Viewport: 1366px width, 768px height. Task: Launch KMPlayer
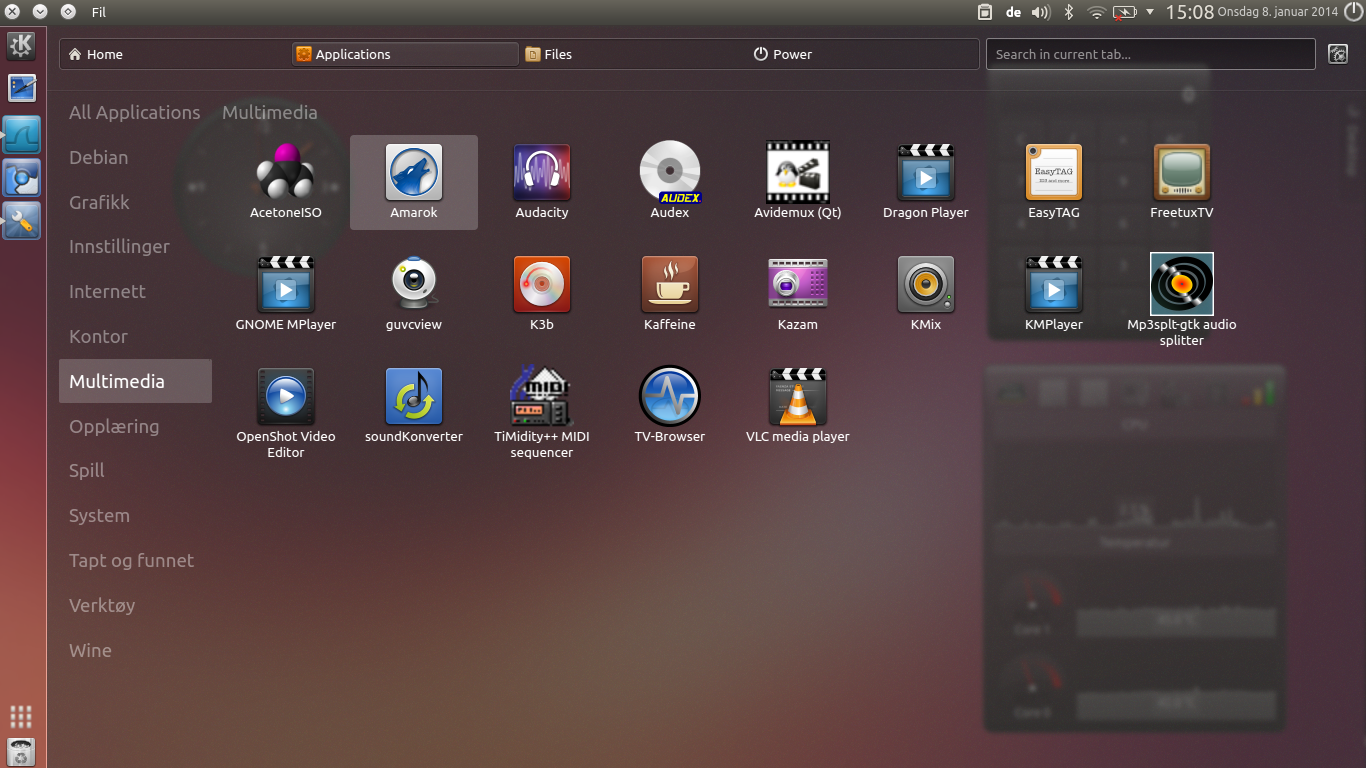click(1054, 294)
